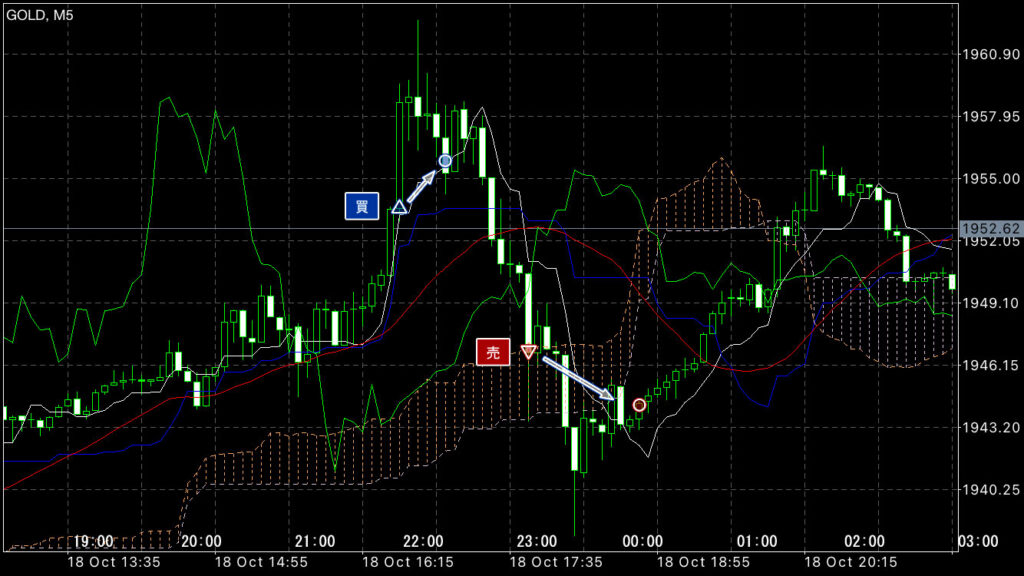1024x576 pixels.
Task: Select the blue upward triangle buy marker
Action: 398,208
